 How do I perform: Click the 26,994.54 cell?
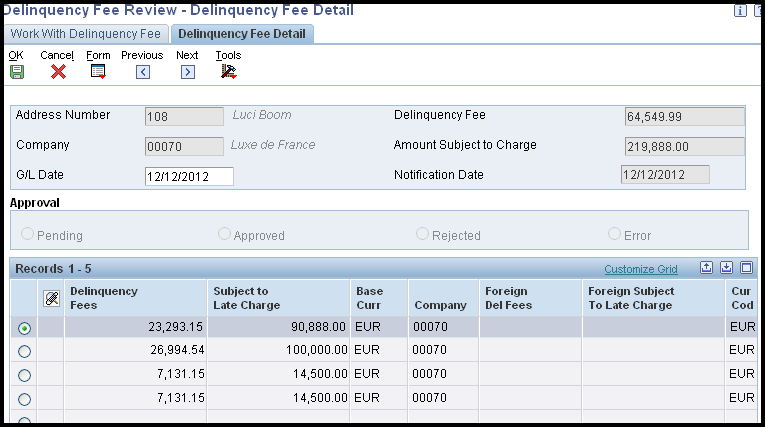point(136,350)
